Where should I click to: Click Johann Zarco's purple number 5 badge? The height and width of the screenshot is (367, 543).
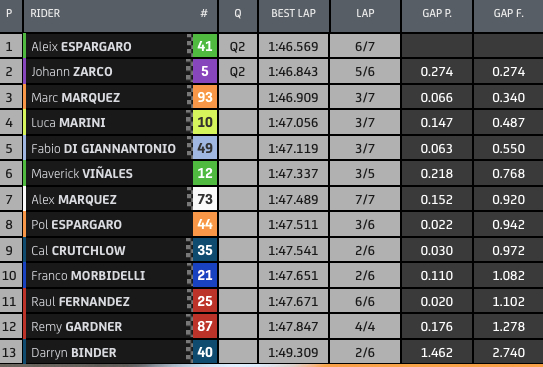coord(205,71)
